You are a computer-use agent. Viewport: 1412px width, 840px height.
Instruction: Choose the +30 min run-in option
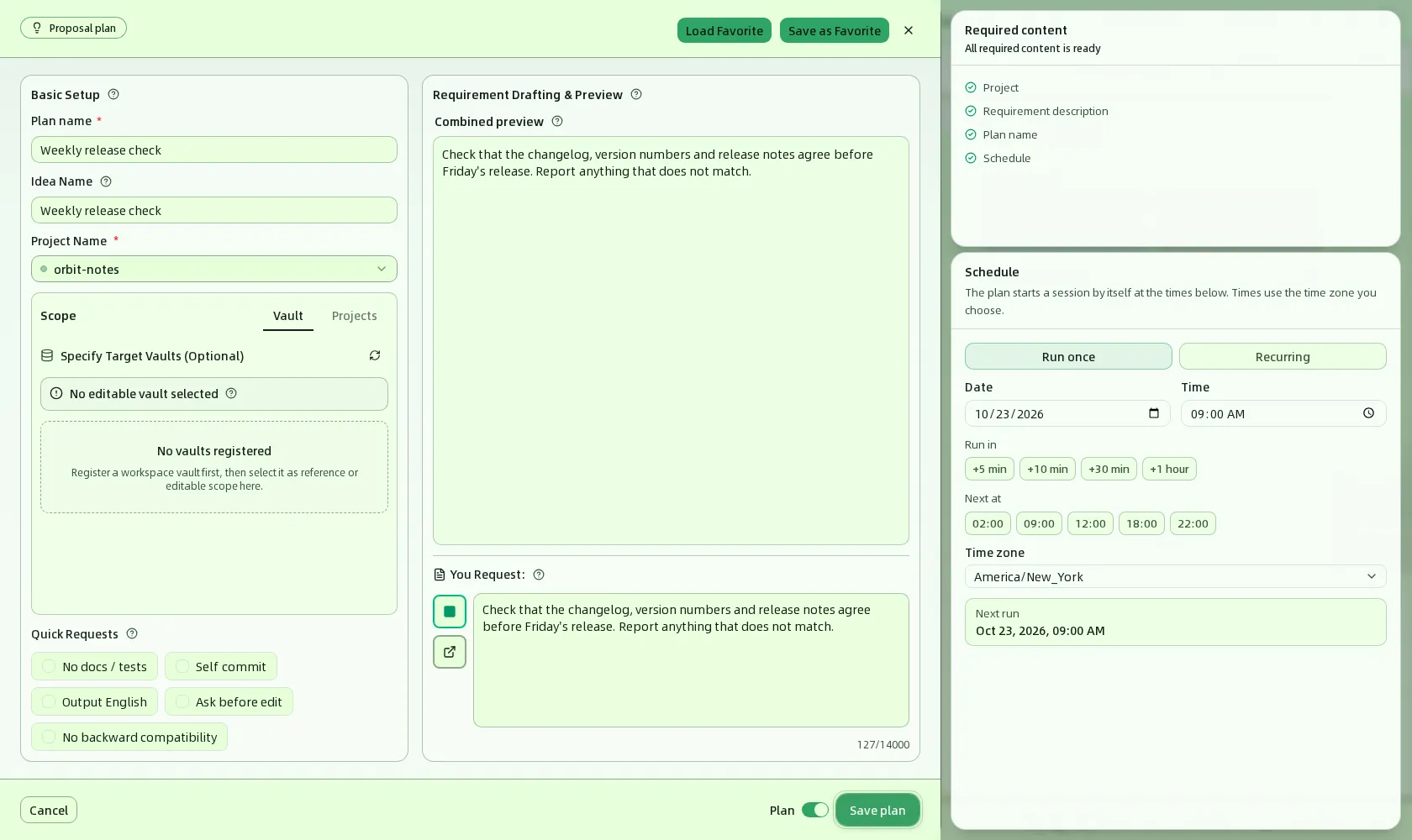pyautogui.click(x=1109, y=469)
